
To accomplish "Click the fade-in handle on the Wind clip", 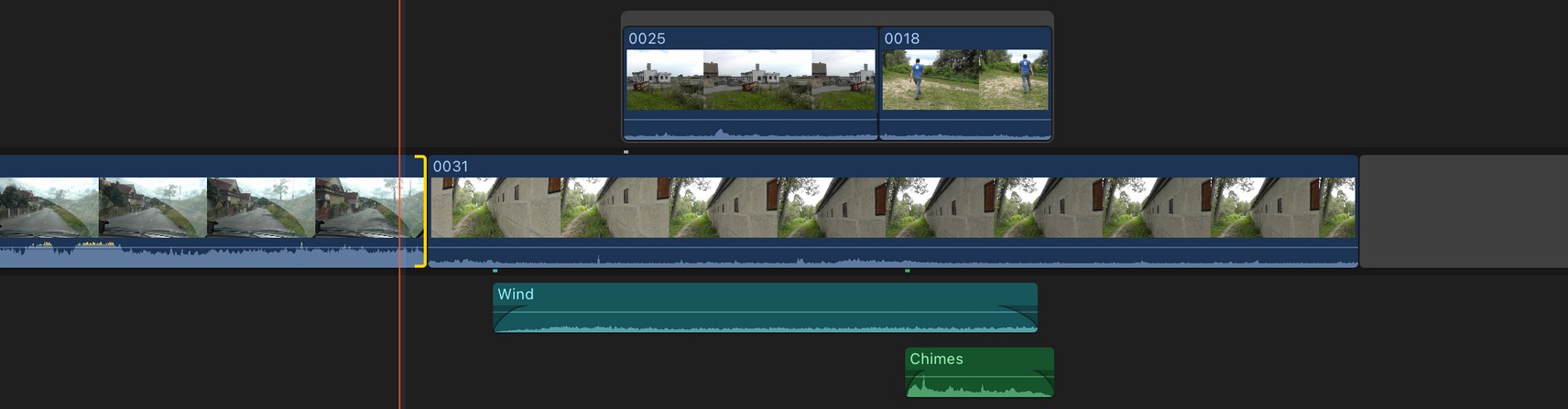I will pyautogui.click(x=529, y=307).
